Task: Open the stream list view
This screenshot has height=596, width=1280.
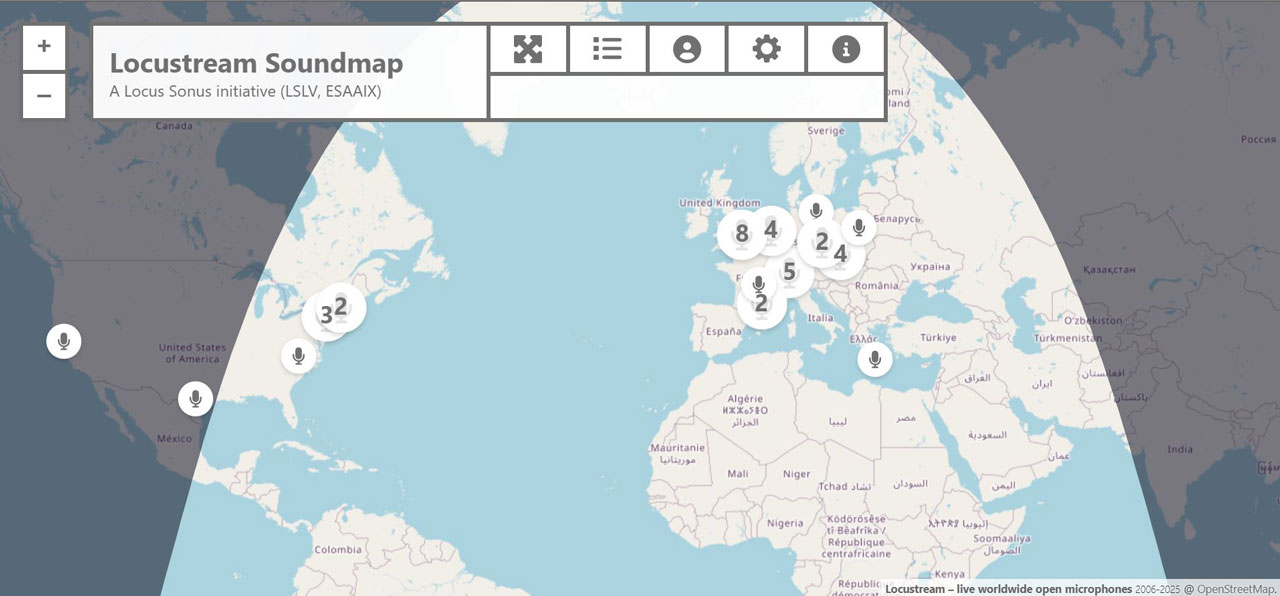Action: pos(607,49)
